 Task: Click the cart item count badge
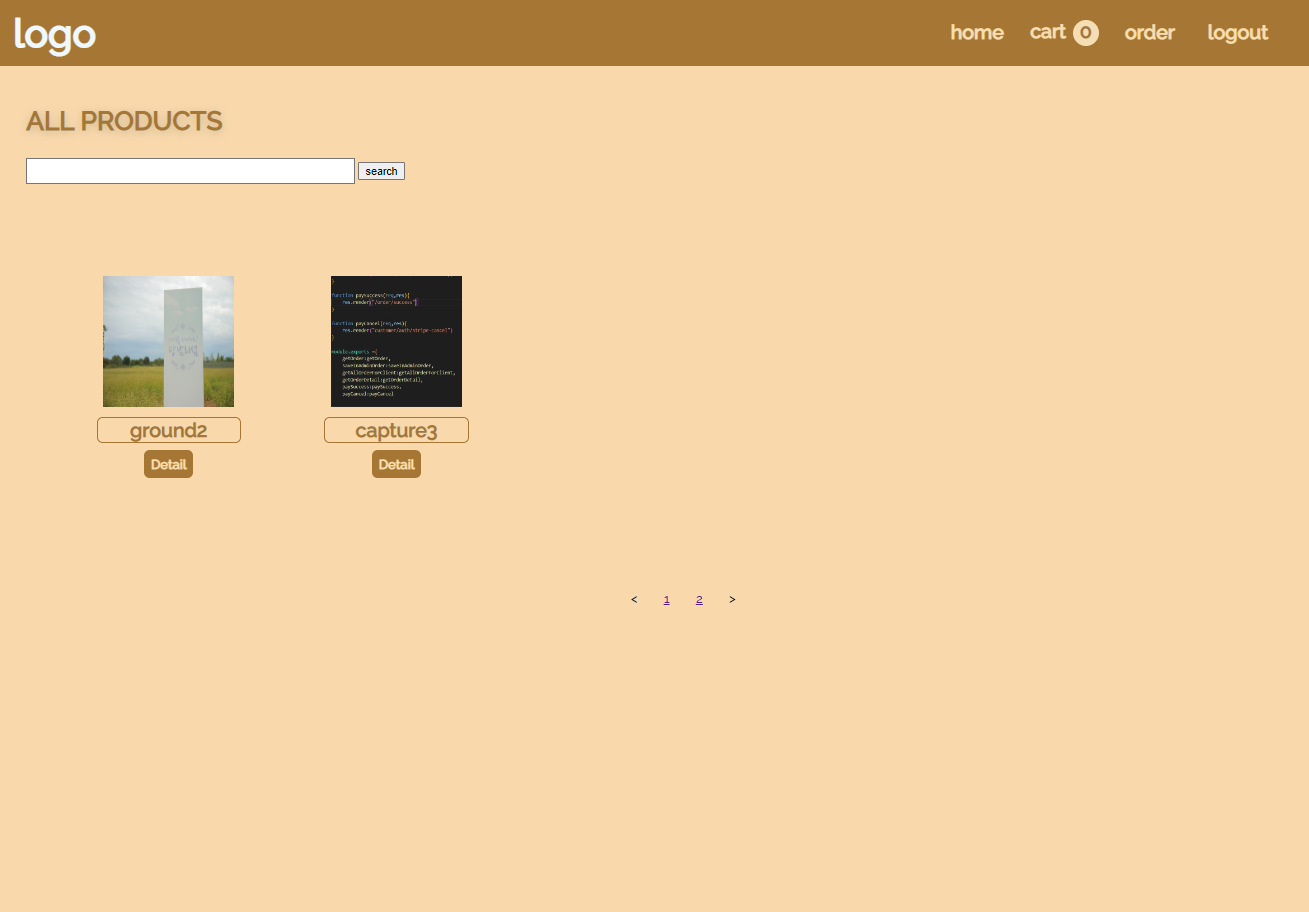(1086, 33)
